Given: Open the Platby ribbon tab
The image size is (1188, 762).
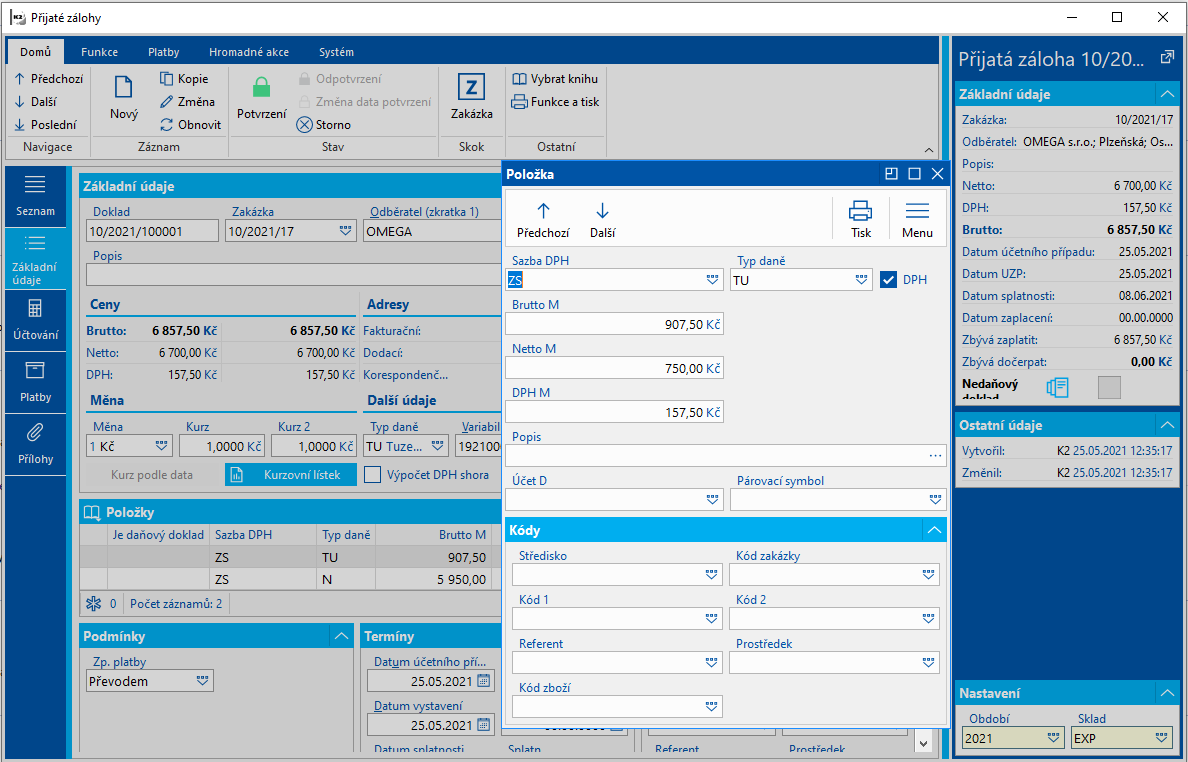Looking at the screenshot, I should point(164,52).
